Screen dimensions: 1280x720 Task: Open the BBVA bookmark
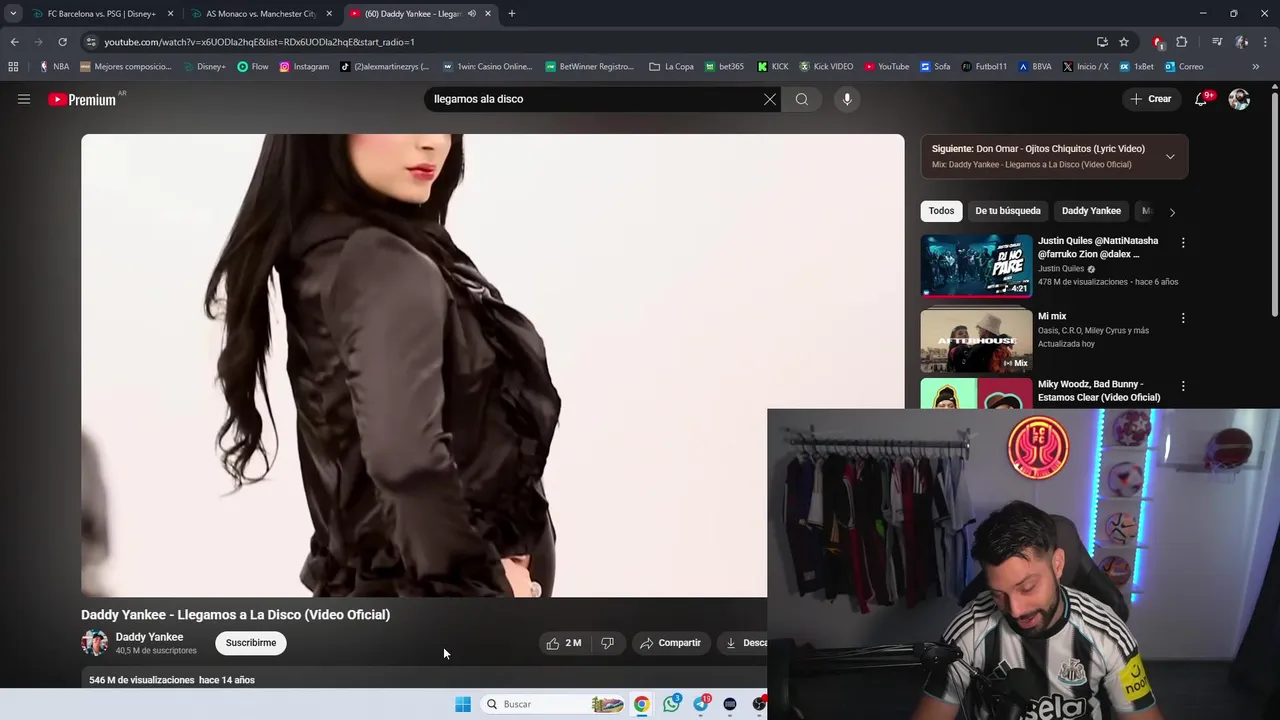point(1035,67)
